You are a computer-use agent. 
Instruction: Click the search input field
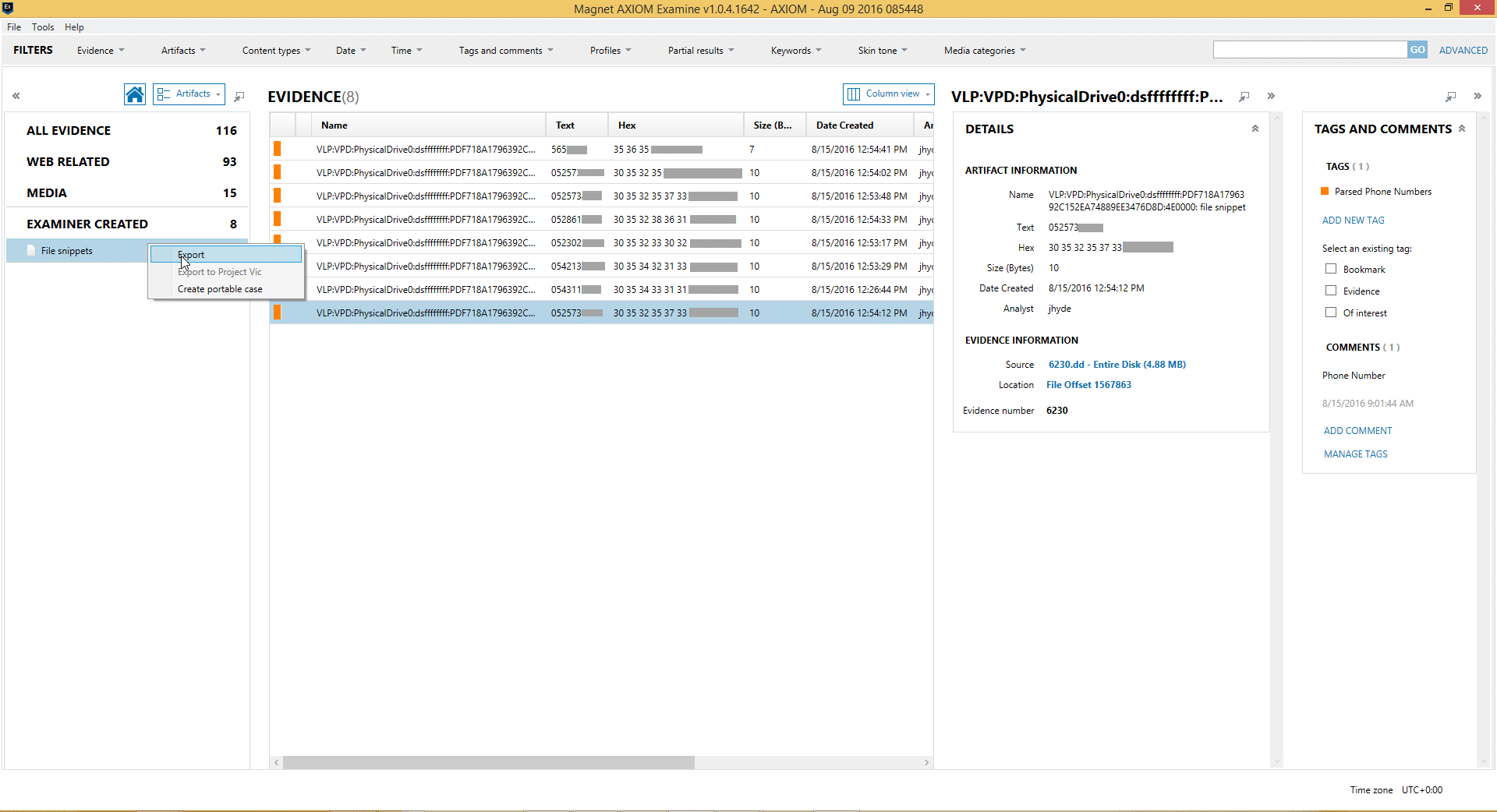click(x=1310, y=50)
